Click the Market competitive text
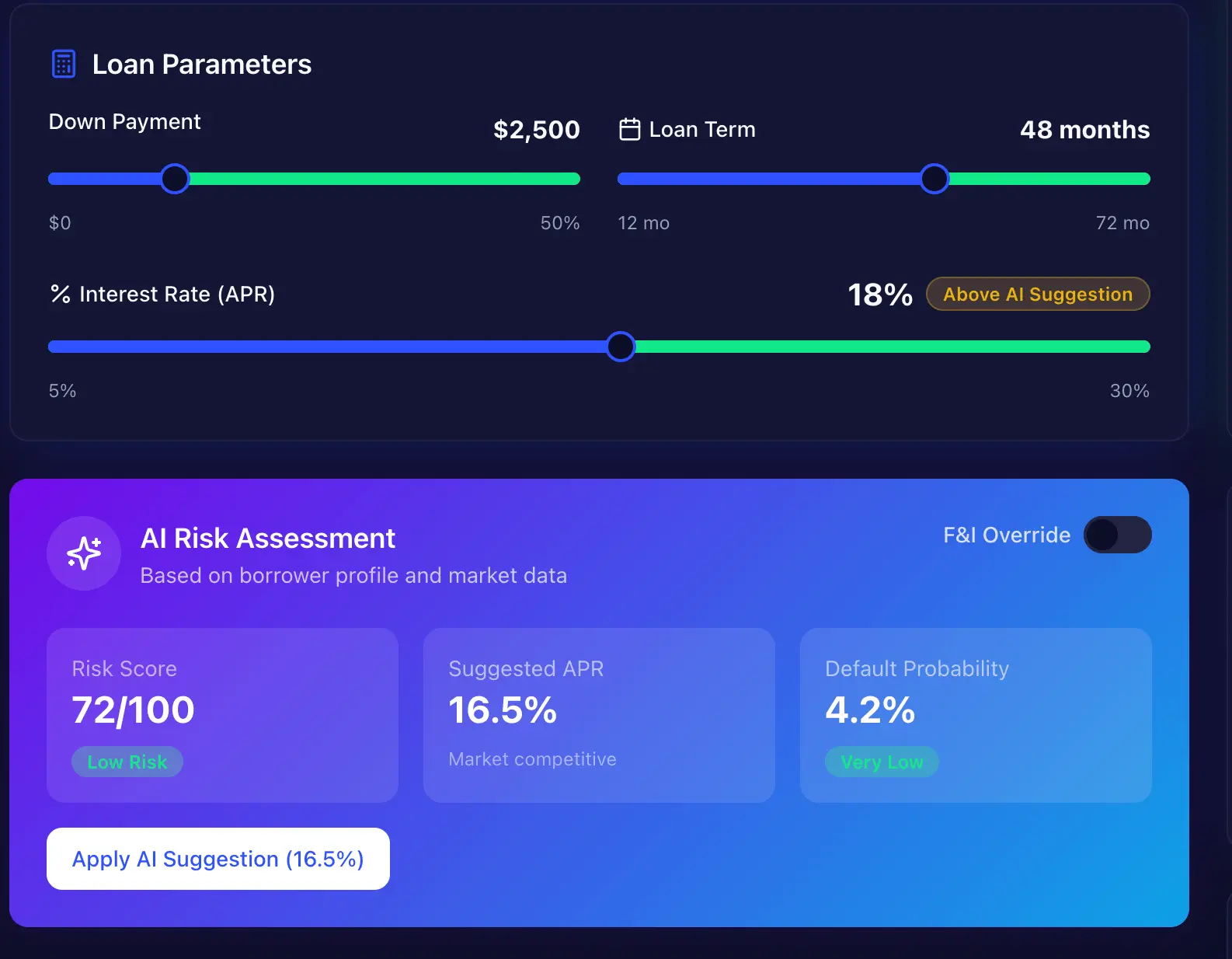Screen dimensions: 1232x959 (532, 759)
